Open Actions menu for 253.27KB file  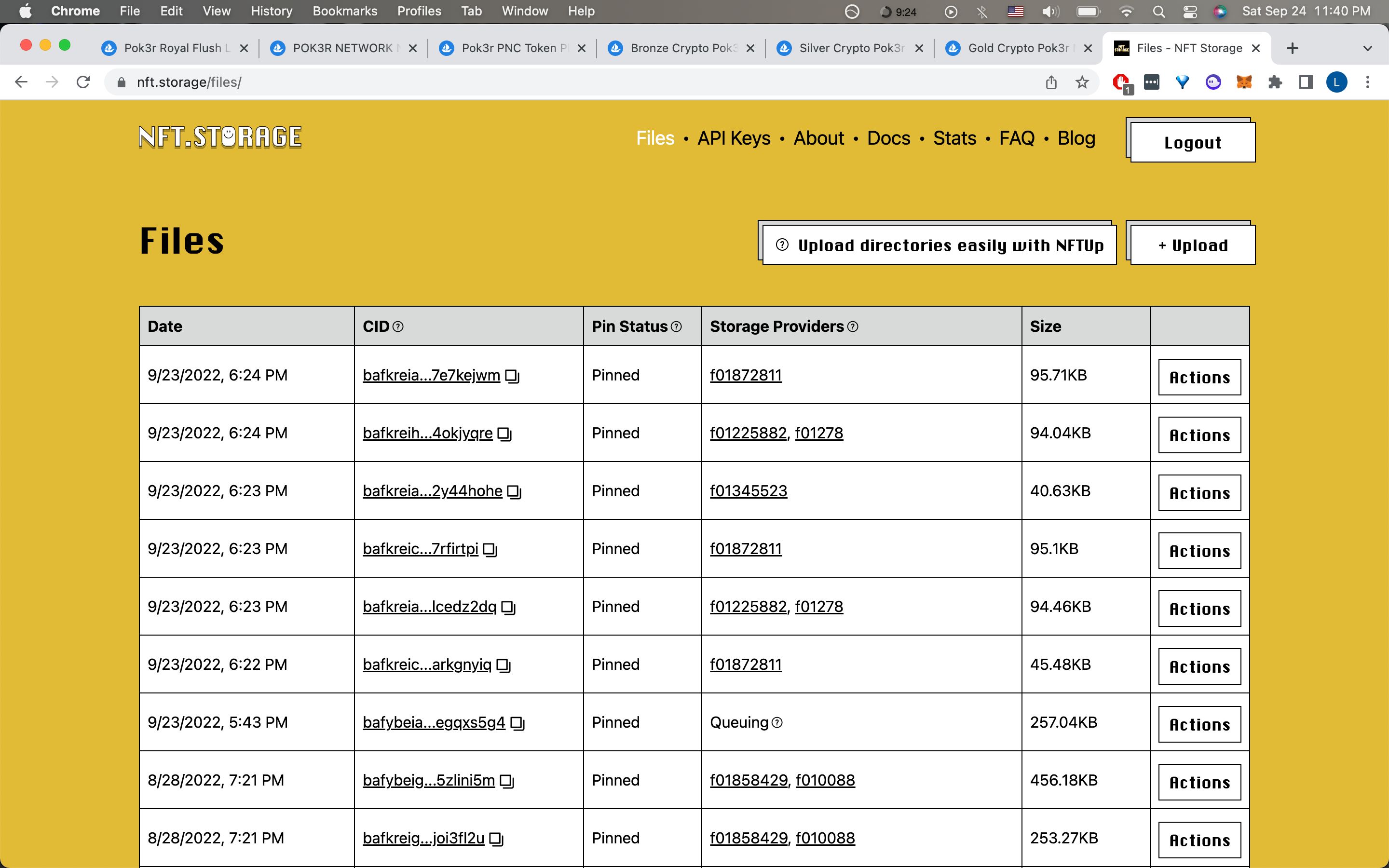[x=1199, y=841]
